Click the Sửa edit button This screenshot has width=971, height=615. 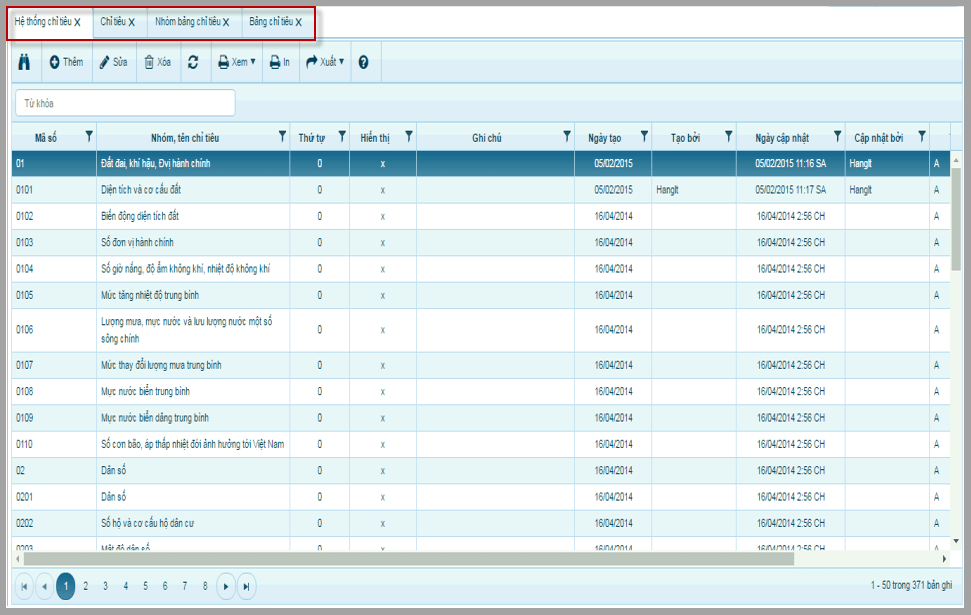(113, 62)
